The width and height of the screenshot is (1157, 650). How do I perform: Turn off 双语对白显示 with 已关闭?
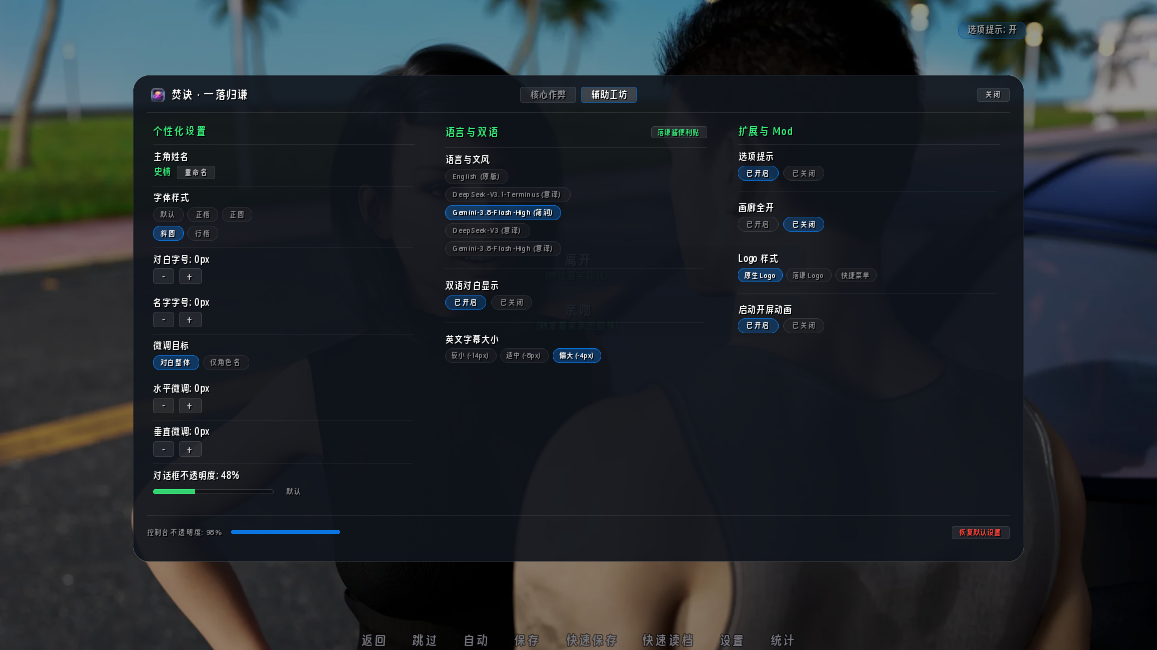pyautogui.click(x=511, y=302)
